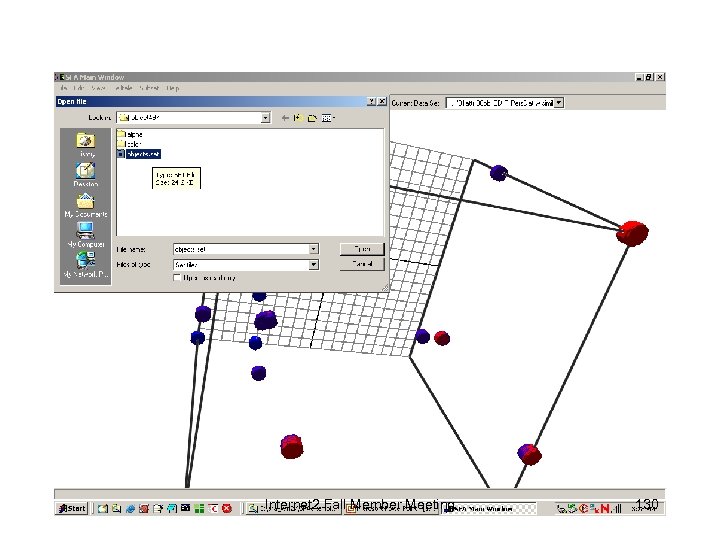
Task: Go to My Network Places shortcut
Action: (86, 265)
